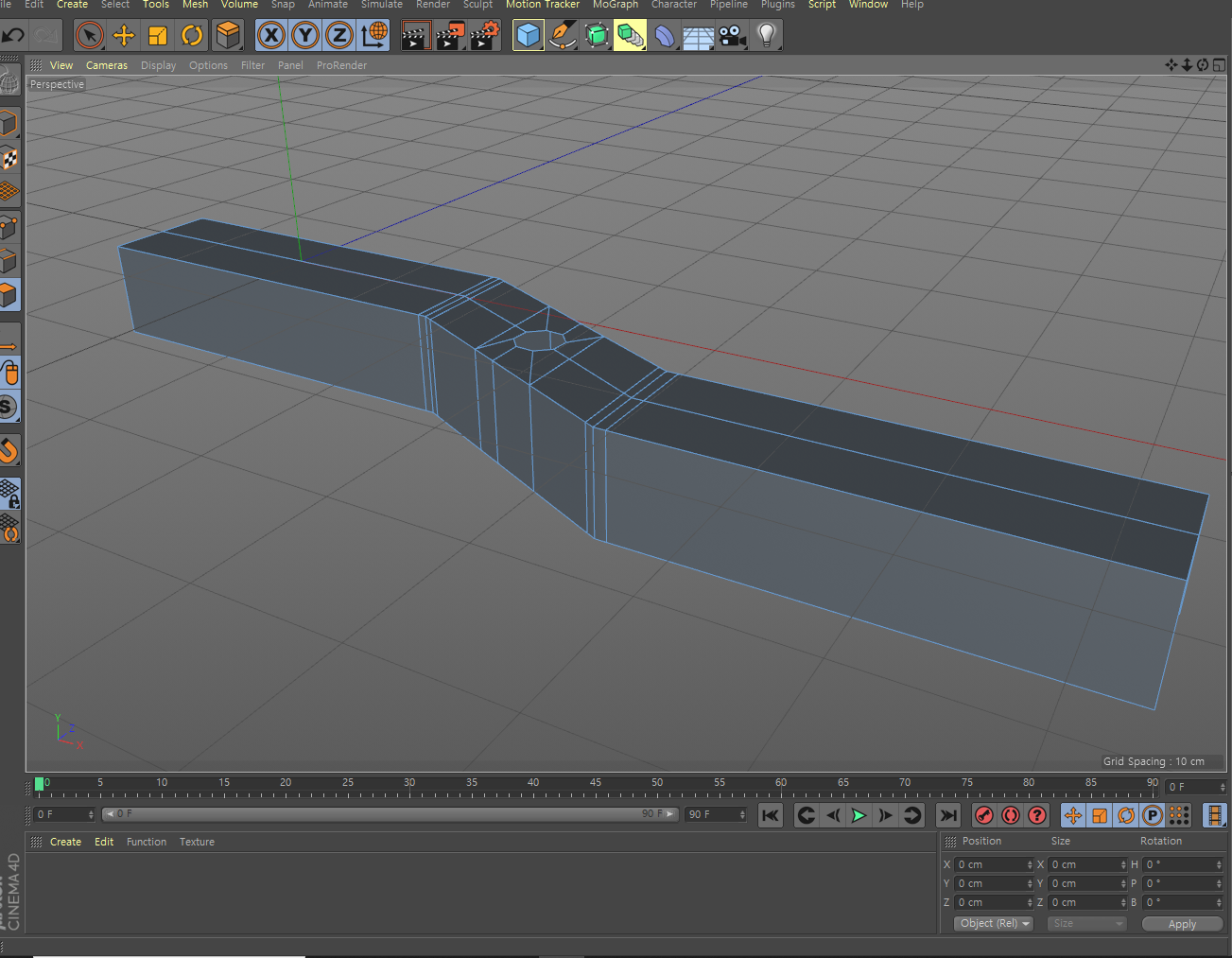Click the Undo arrow icon
Viewport: 1232px width, 958px height.
click(13, 36)
